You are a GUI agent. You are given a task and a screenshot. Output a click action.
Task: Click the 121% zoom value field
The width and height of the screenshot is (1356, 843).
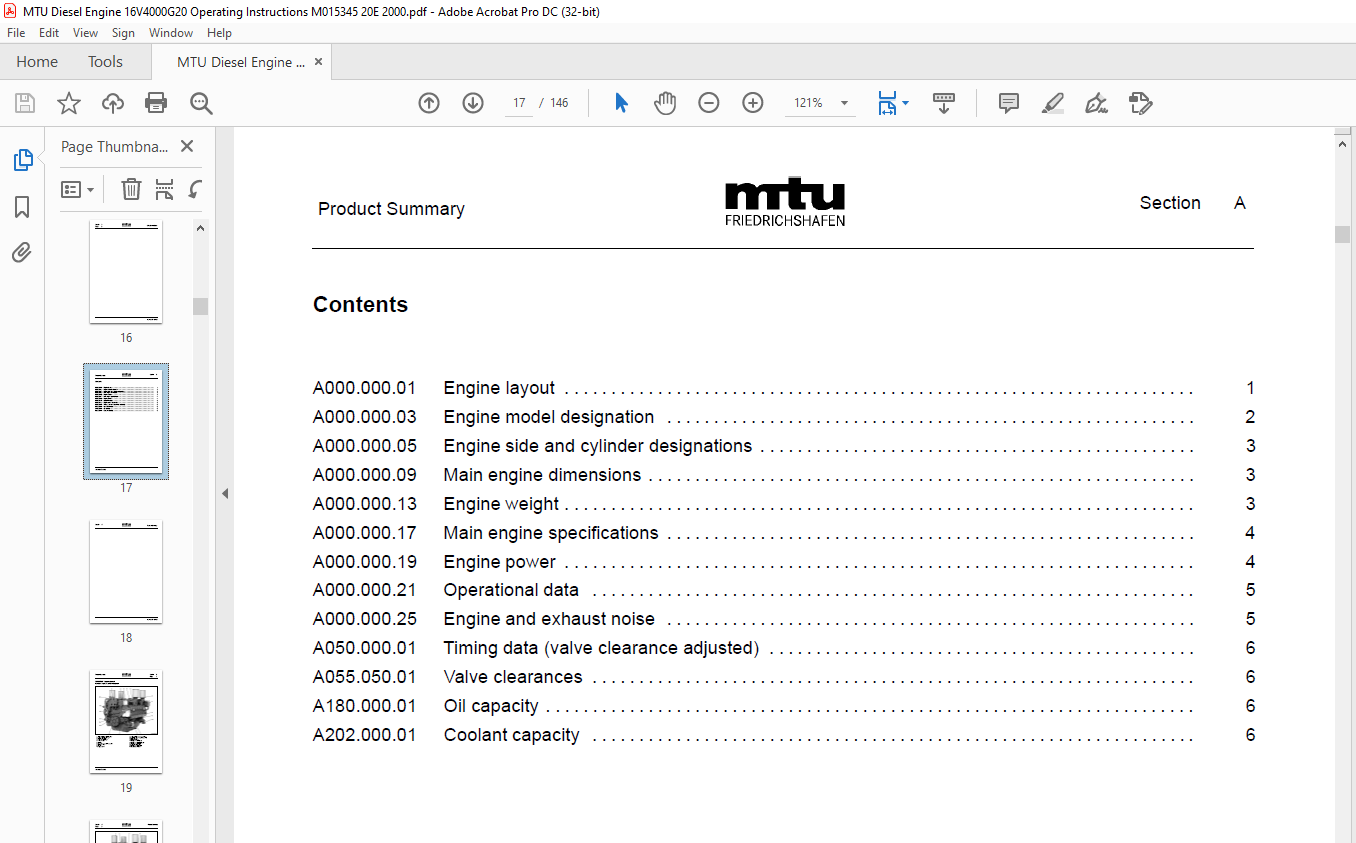tap(808, 103)
